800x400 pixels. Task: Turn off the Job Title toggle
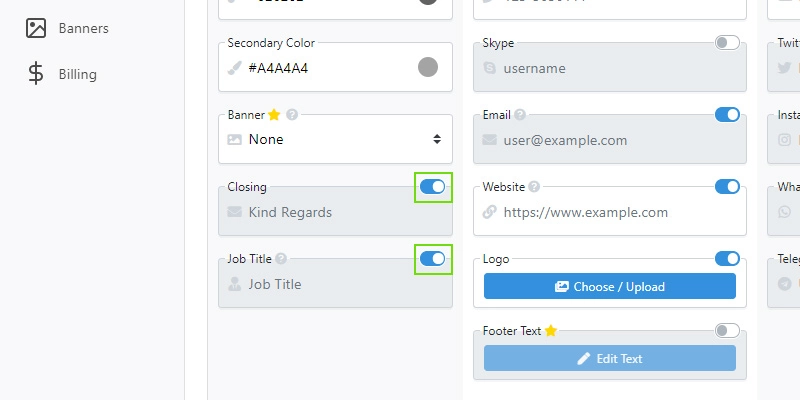[433, 259]
